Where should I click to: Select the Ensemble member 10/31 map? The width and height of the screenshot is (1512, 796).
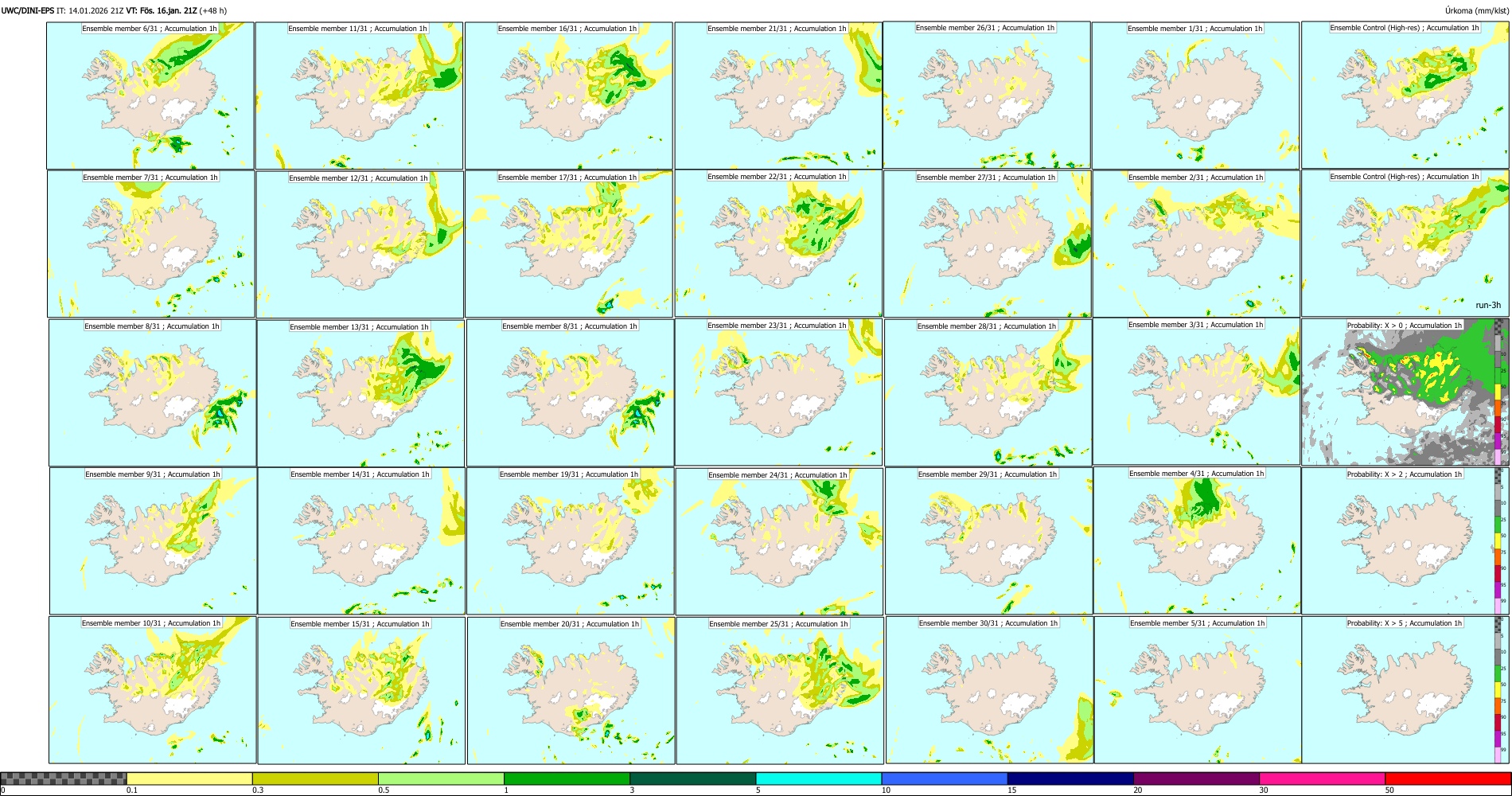coord(152,689)
